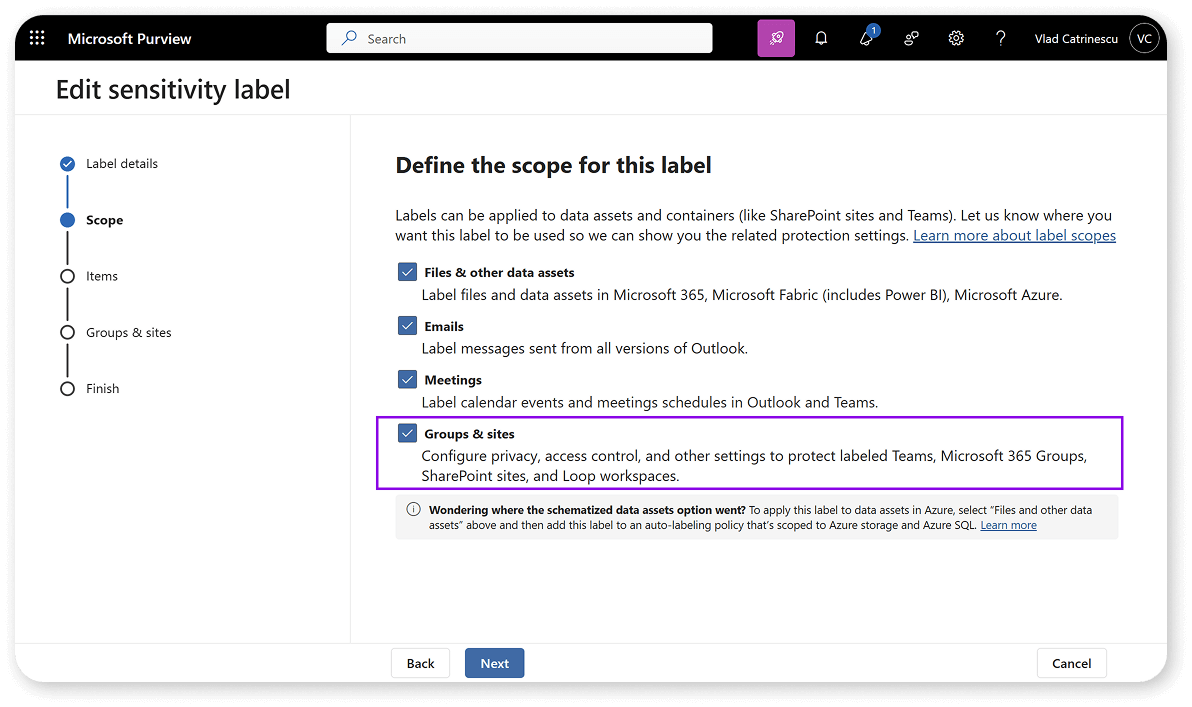This screenshot has width=1192, height=707.
Task: Click the info icon in notice banner
Action: (x=413, y=509)
